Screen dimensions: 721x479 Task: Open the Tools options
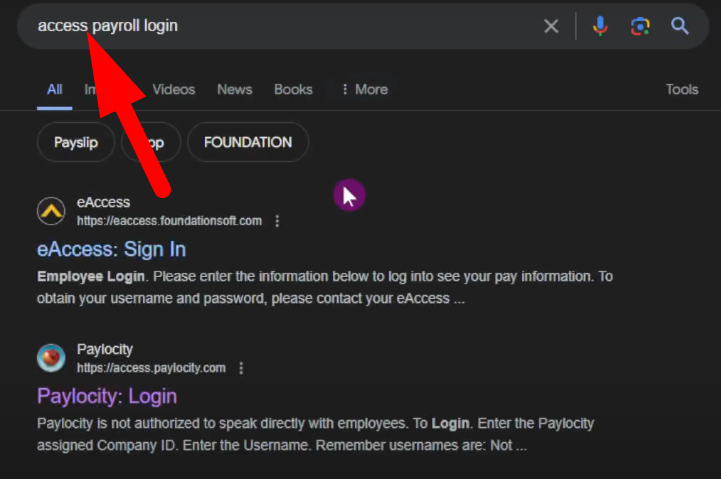pos(682,89)
